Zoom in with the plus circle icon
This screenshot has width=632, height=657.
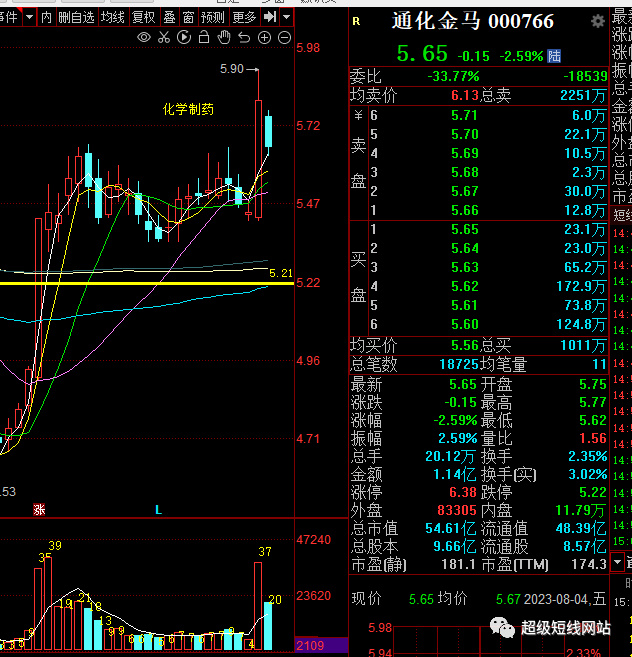[264, 38]
